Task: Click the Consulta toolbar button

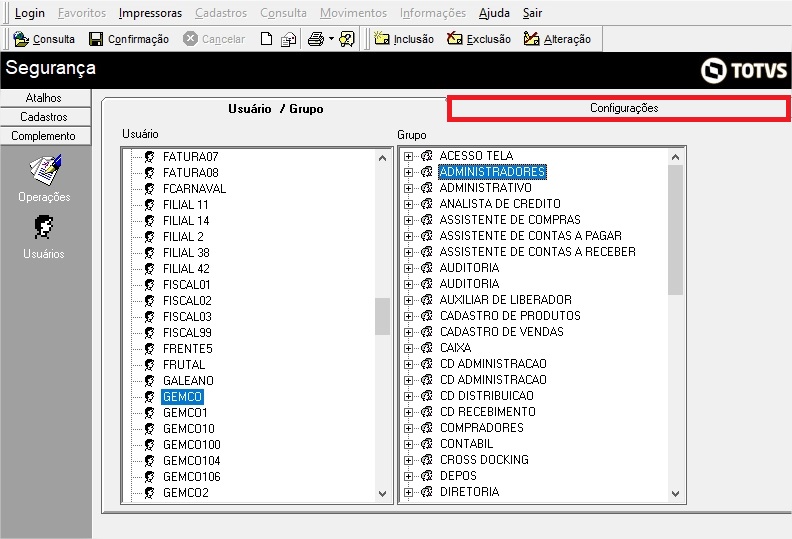Action: [44, 39]
